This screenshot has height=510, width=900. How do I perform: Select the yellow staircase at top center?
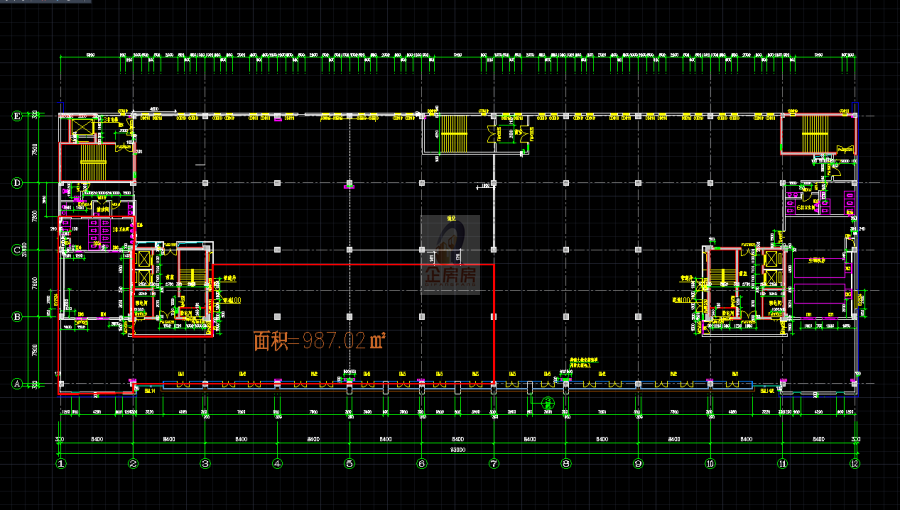pos(454,133)
